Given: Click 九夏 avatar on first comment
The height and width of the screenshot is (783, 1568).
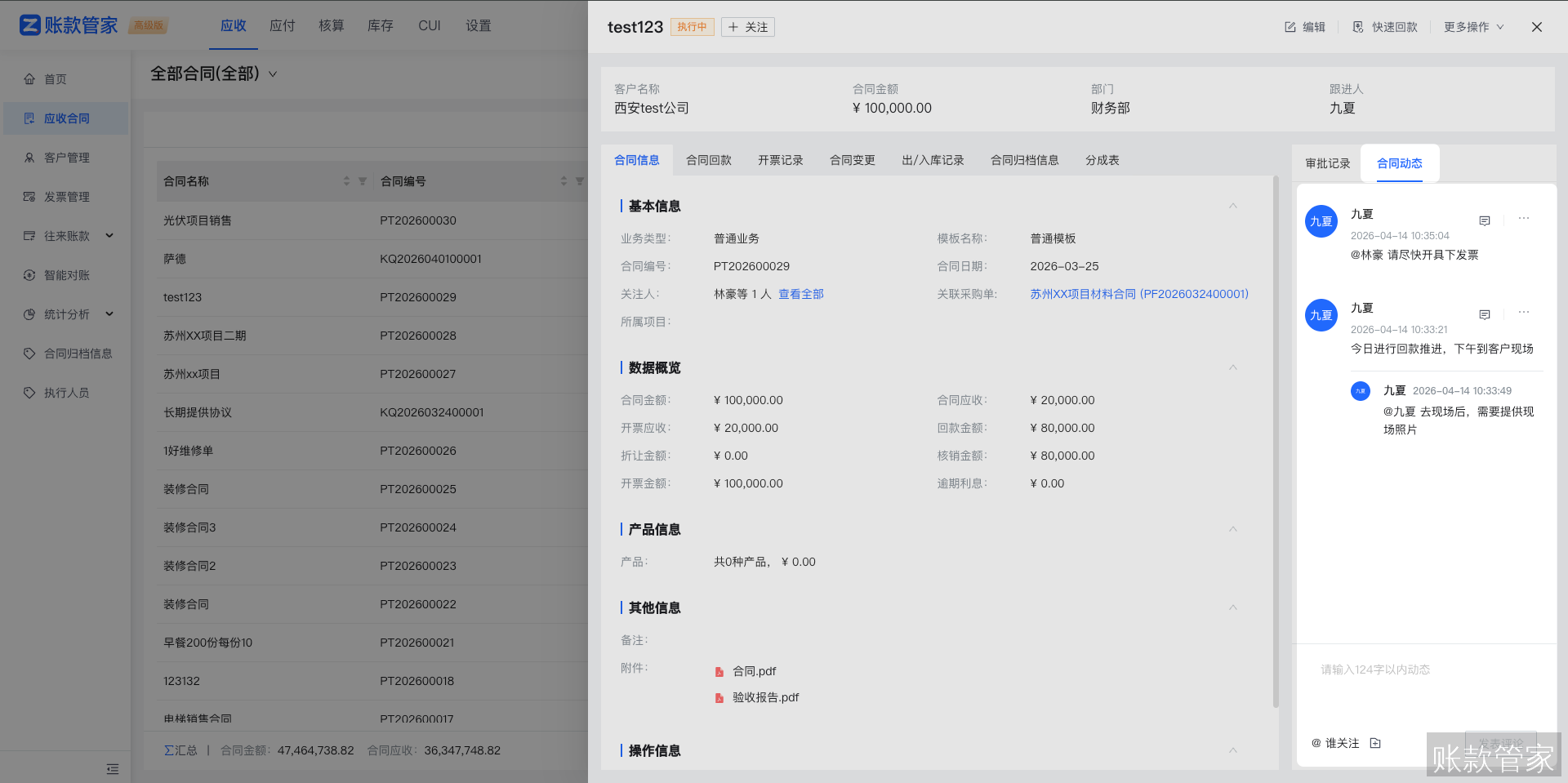Looking at the screenshot, I should pos(1321,221).
